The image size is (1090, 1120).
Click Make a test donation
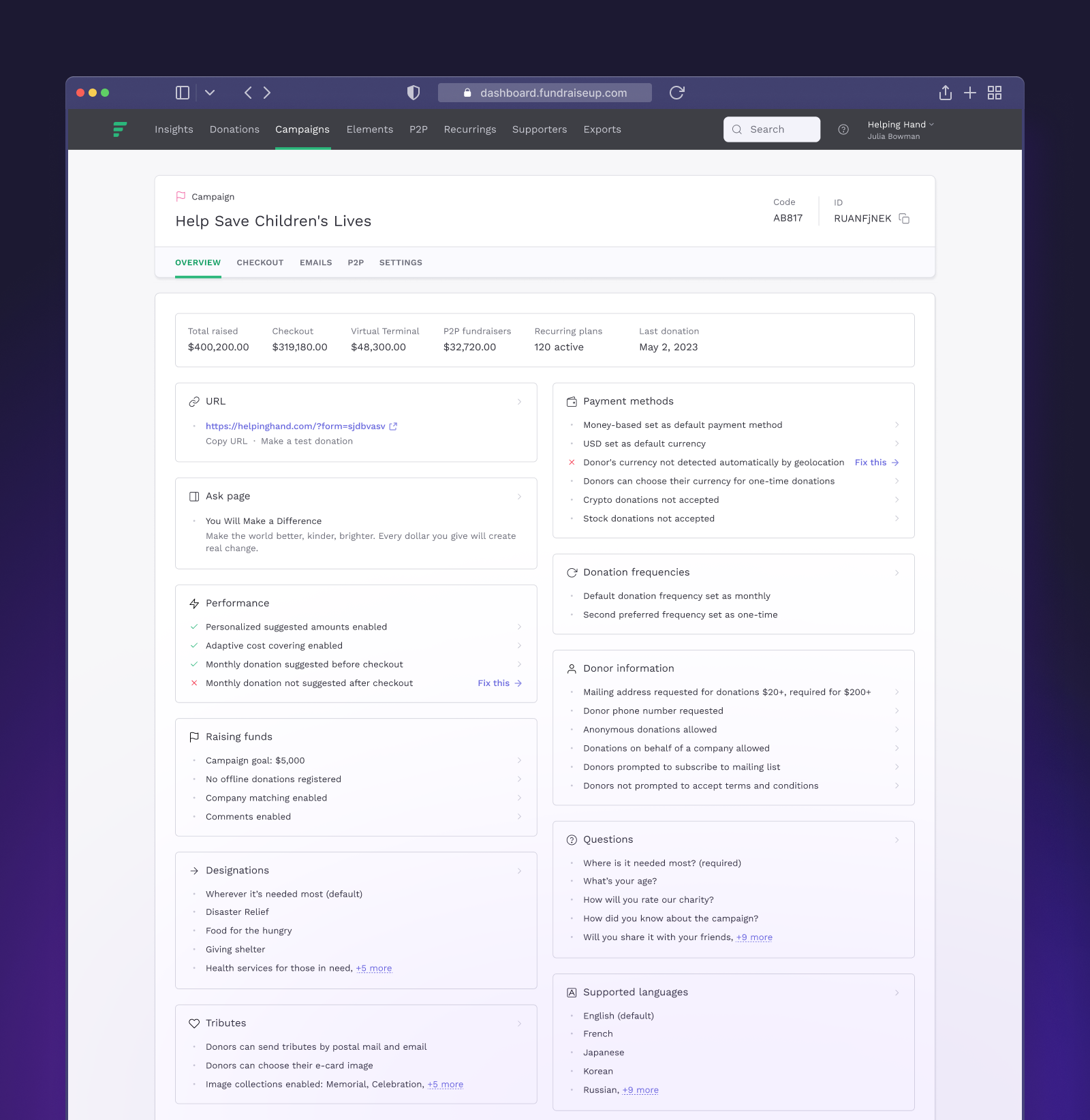(x=307, y=441)
